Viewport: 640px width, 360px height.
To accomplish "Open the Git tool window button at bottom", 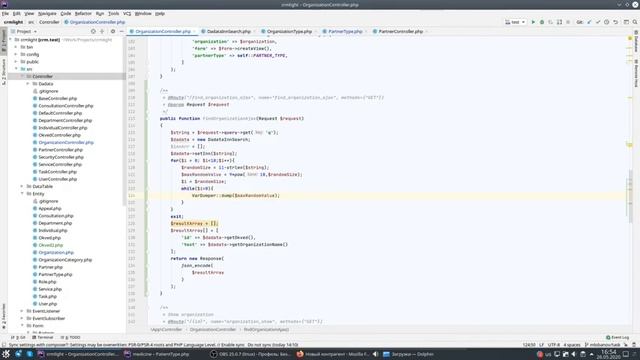I will pos(18,338).
